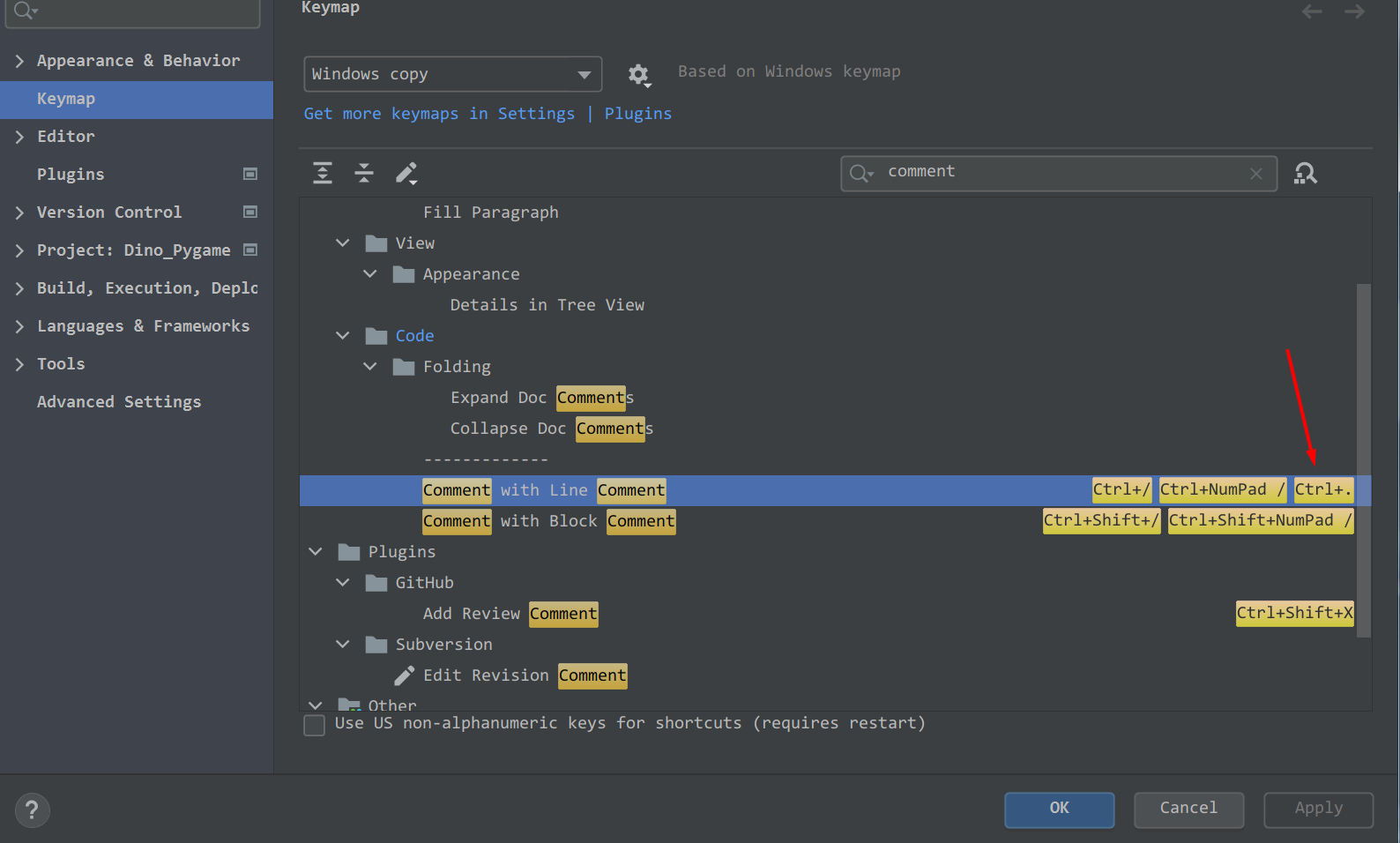Click the Expand All toolbar icon
The image size is (1400, 843).
click(323, 173)
